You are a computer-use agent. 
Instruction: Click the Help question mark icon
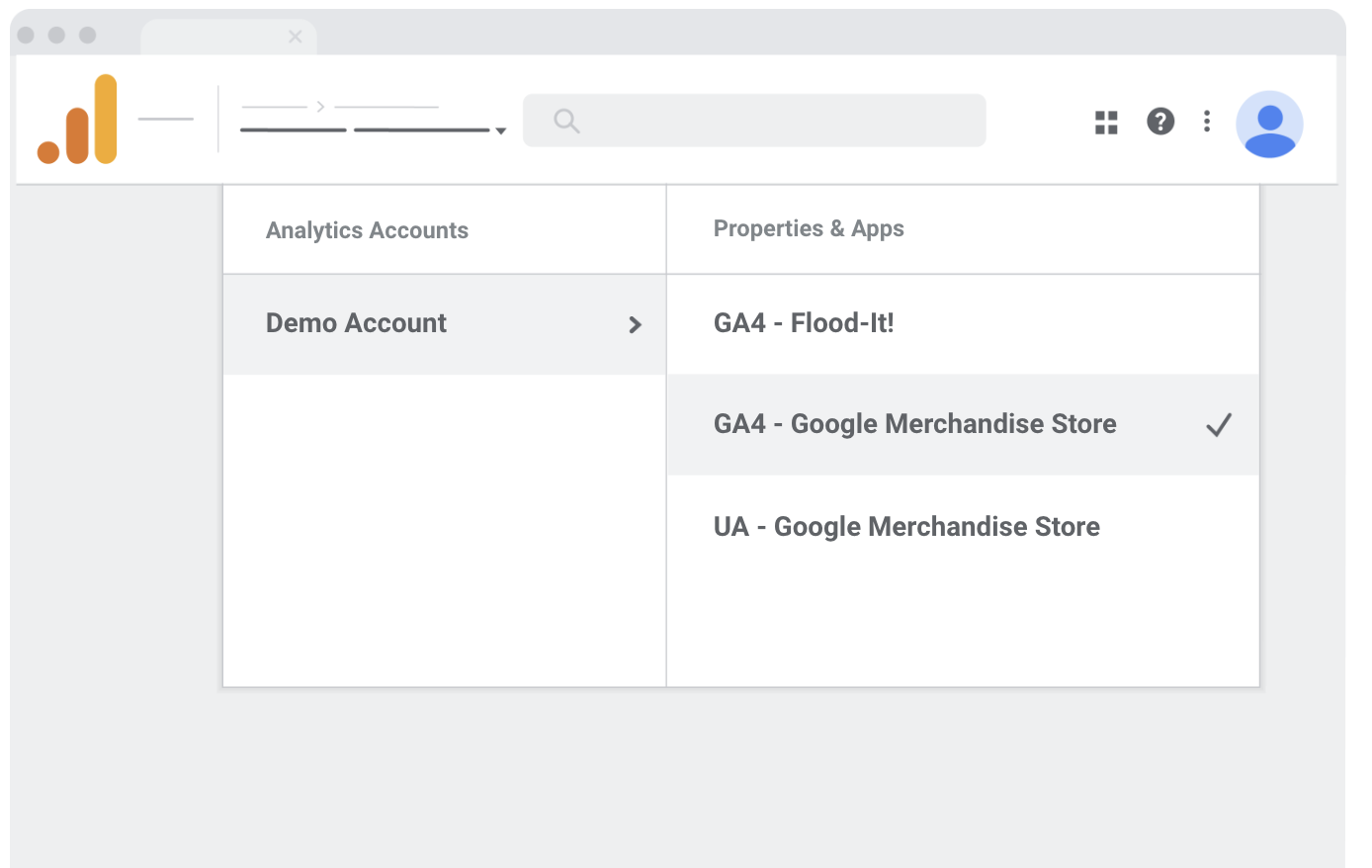1160,122
